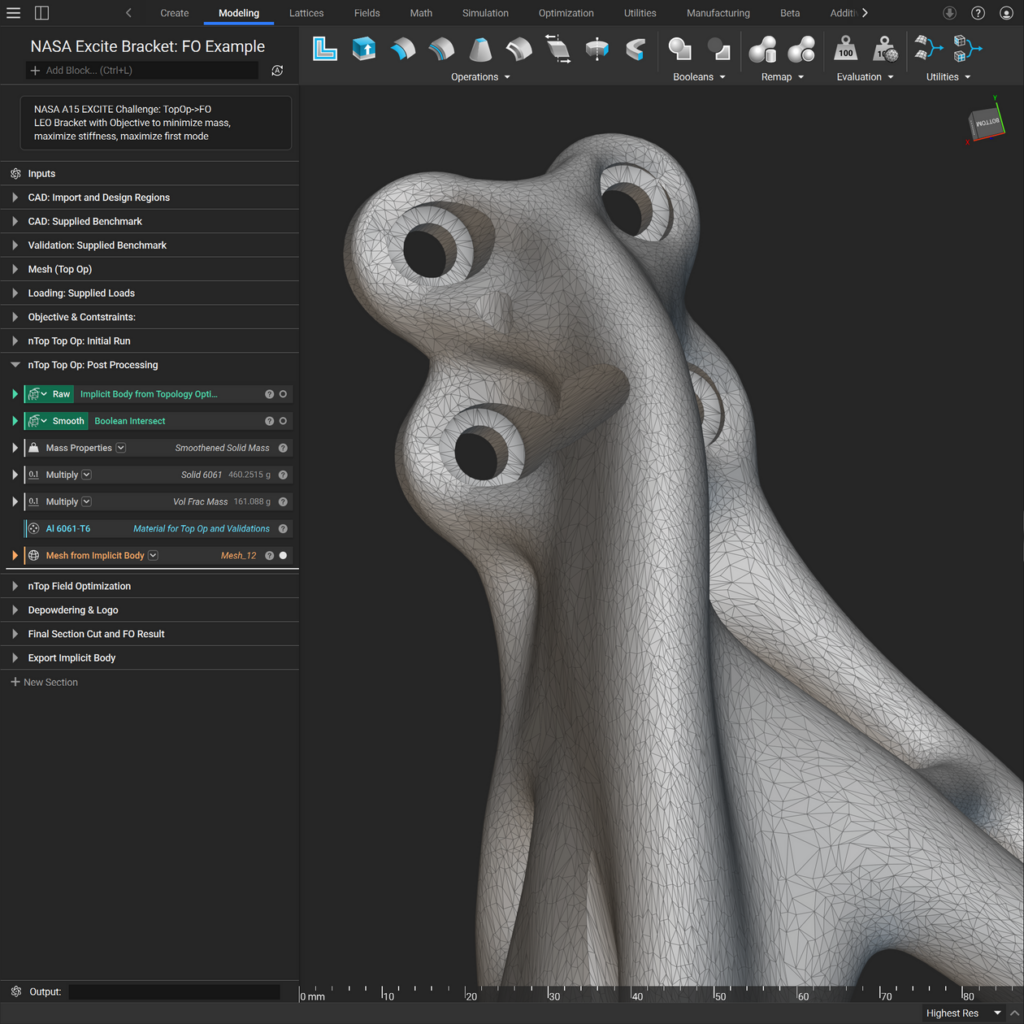Viewport: 1024px width, 1024px height.
Task: Toggle visibility circle of Raw block
Action: coord(283,394)
